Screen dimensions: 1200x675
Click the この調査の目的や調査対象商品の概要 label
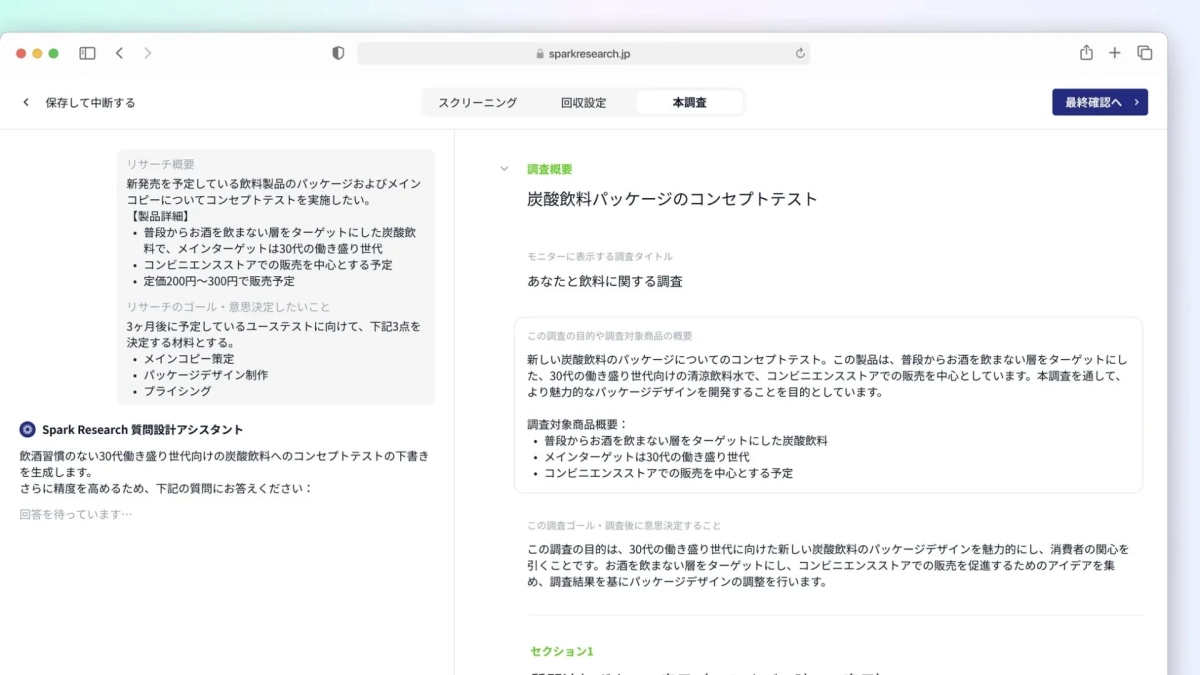pos(610,336)
